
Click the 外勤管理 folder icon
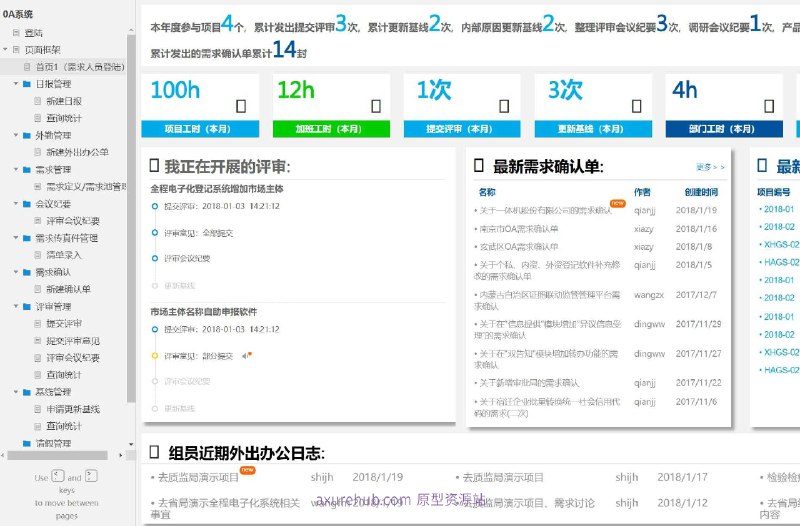27,135
